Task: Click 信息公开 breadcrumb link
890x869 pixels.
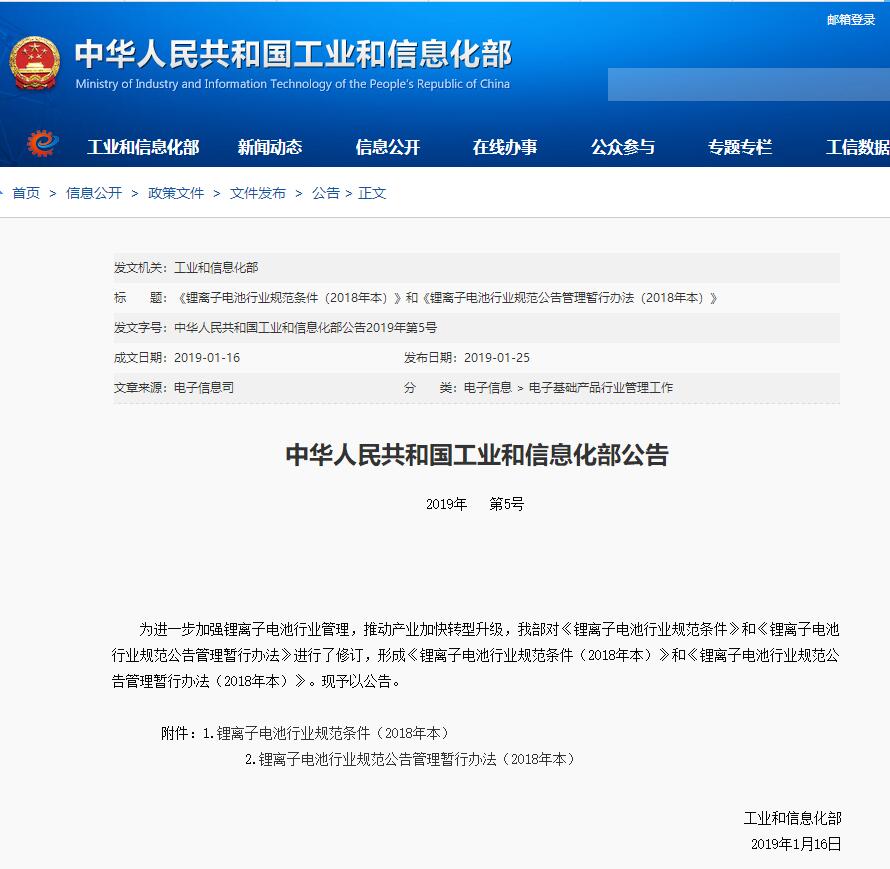Action: tap(94, 193)
